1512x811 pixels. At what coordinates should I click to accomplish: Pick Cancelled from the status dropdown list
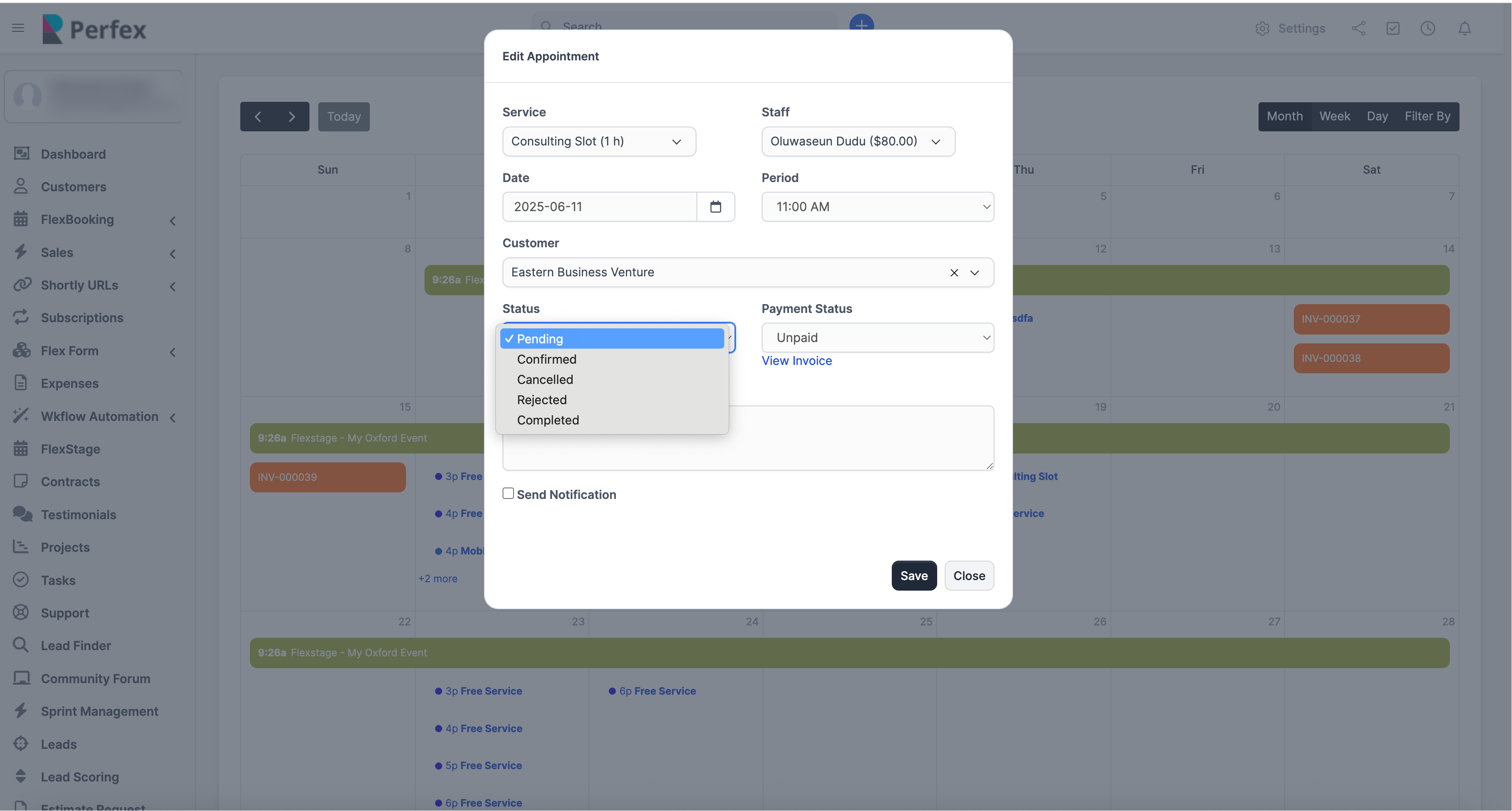[x=545, y=379]
